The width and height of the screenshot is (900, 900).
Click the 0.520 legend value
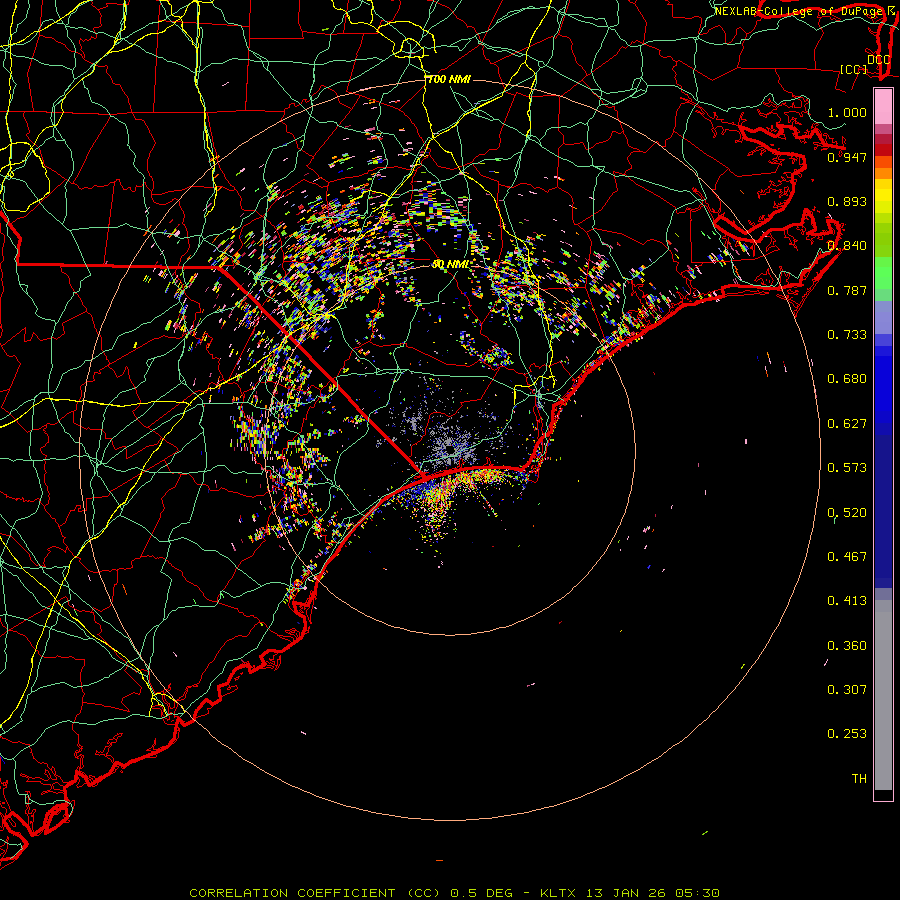847,513
